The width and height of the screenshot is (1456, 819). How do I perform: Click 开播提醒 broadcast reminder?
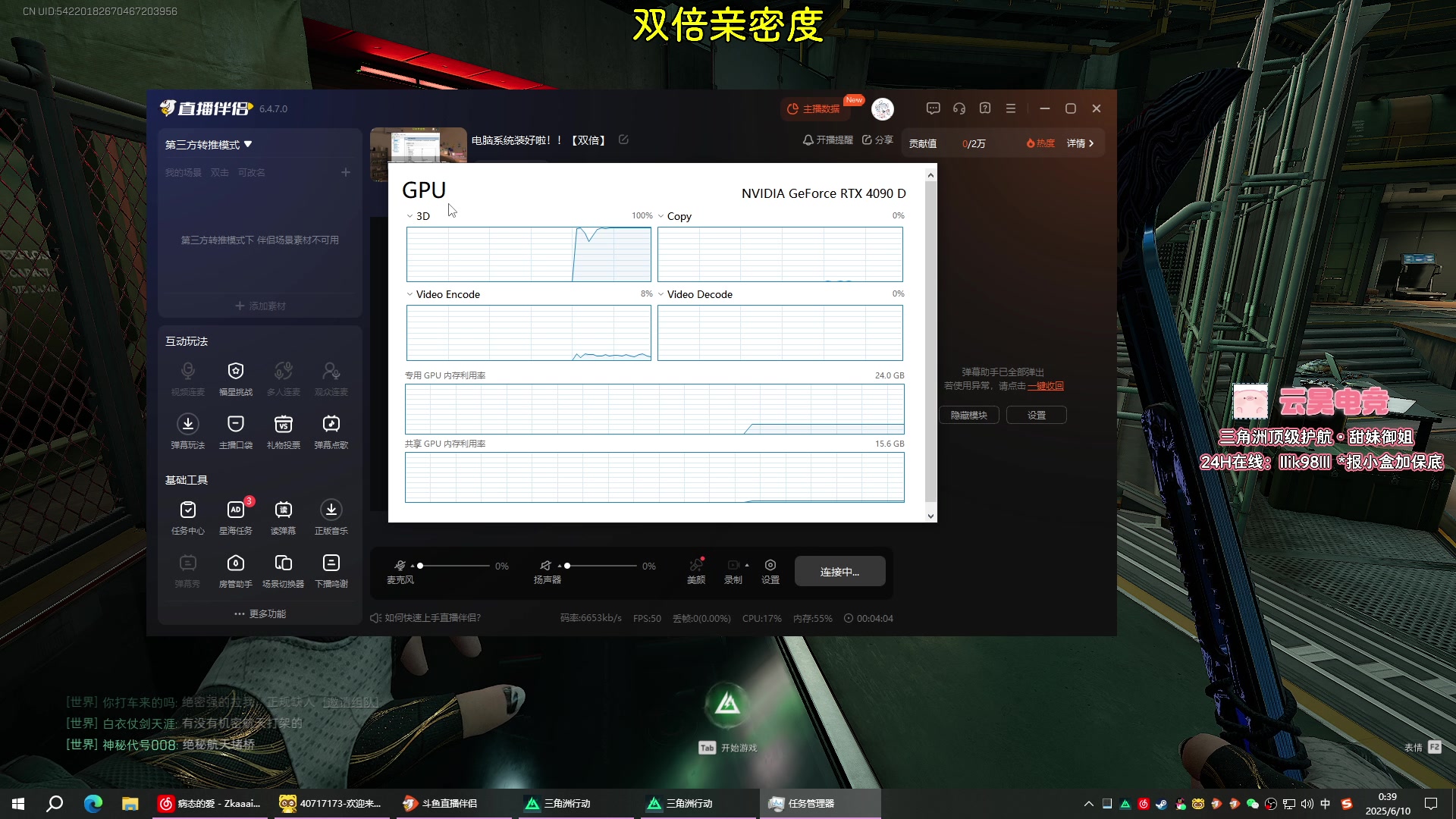(x=827, y=140)
